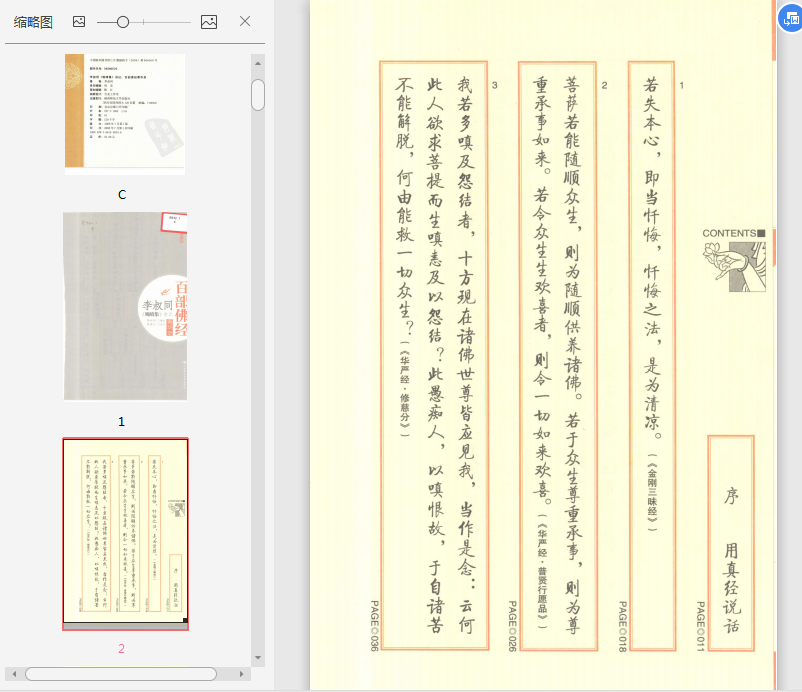Screen dimensions: 802x692
Task: Click the "华严经·普贤行愿品" source citation
Action: [542, 571]
